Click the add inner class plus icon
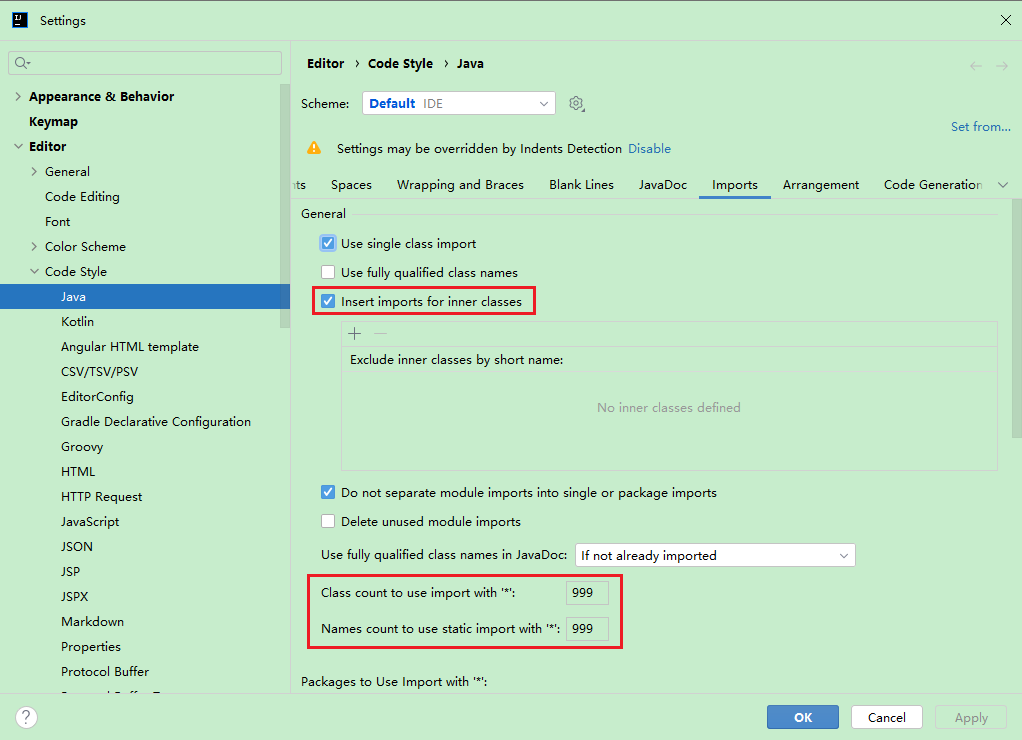 tap(354, 334)
